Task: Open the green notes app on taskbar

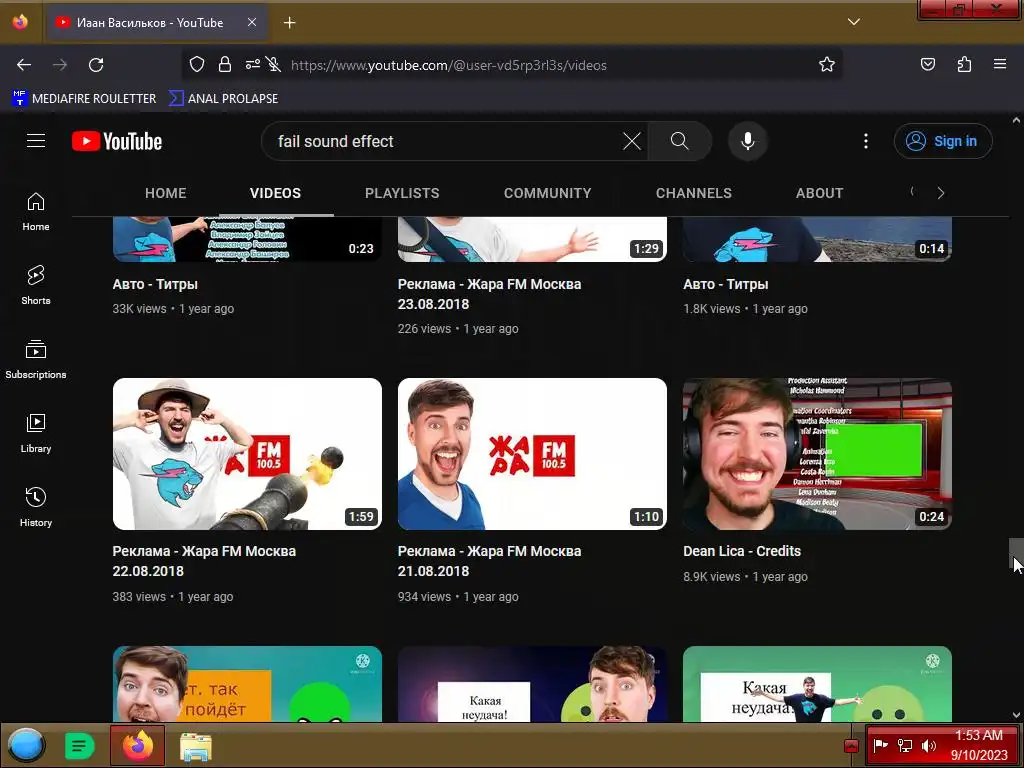Action: click(x=80, y=746)
